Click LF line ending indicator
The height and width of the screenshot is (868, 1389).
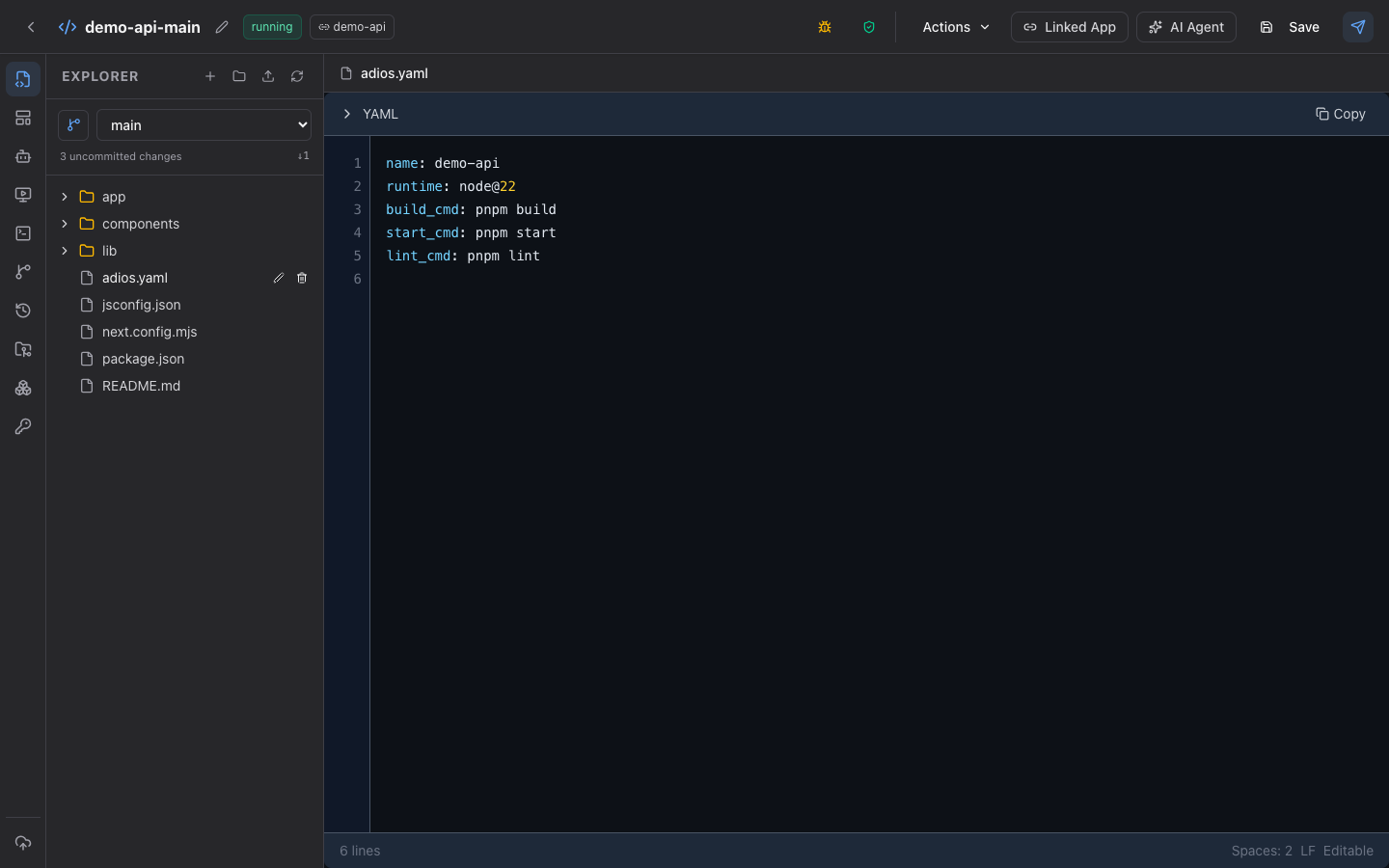[x=1308, y=851]
